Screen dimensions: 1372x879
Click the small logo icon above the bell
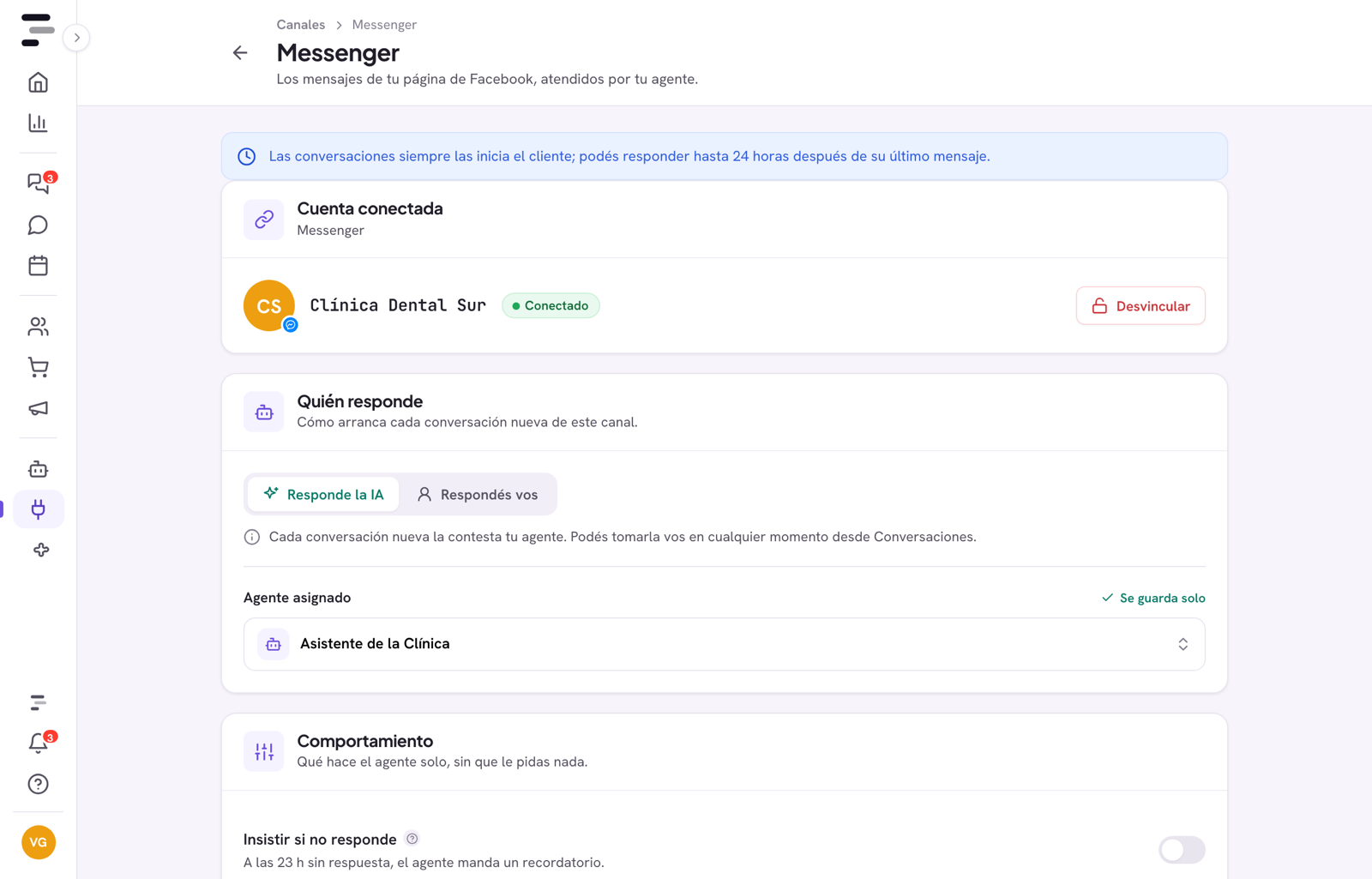click(x=38, y=702)
